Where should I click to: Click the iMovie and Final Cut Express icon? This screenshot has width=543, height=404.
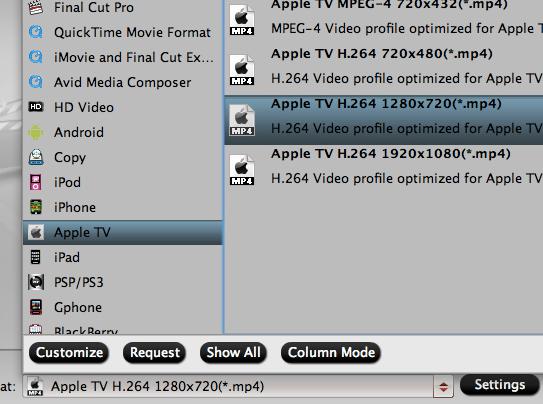point(36,57)
